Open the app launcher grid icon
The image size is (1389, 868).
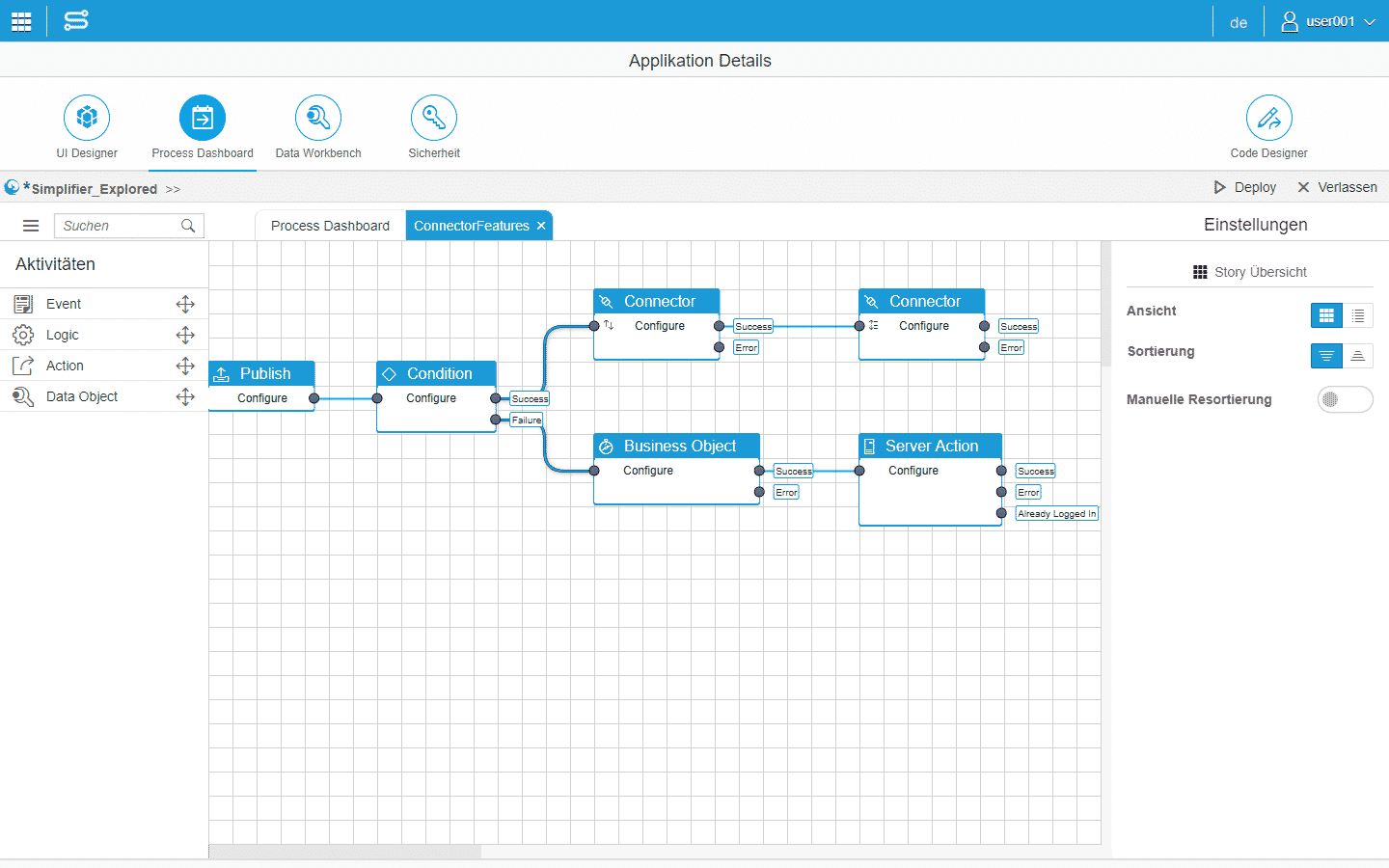(21, 21)
